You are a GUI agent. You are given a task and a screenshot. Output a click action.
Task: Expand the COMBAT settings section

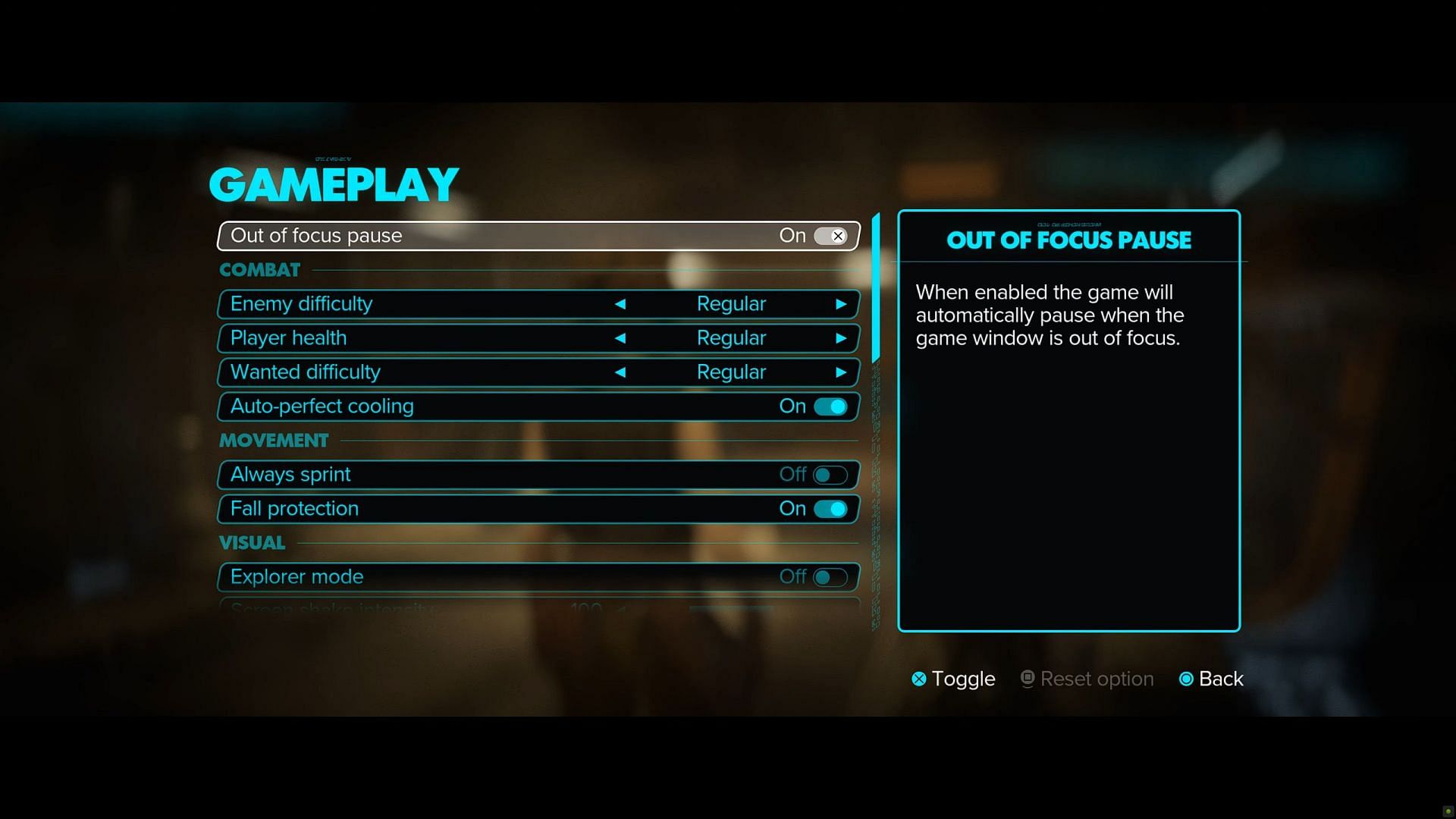[260, 269]
